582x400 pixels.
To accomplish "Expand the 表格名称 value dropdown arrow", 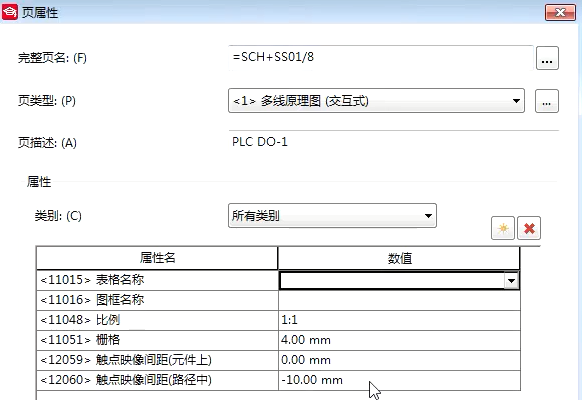I will pos(511,281).
